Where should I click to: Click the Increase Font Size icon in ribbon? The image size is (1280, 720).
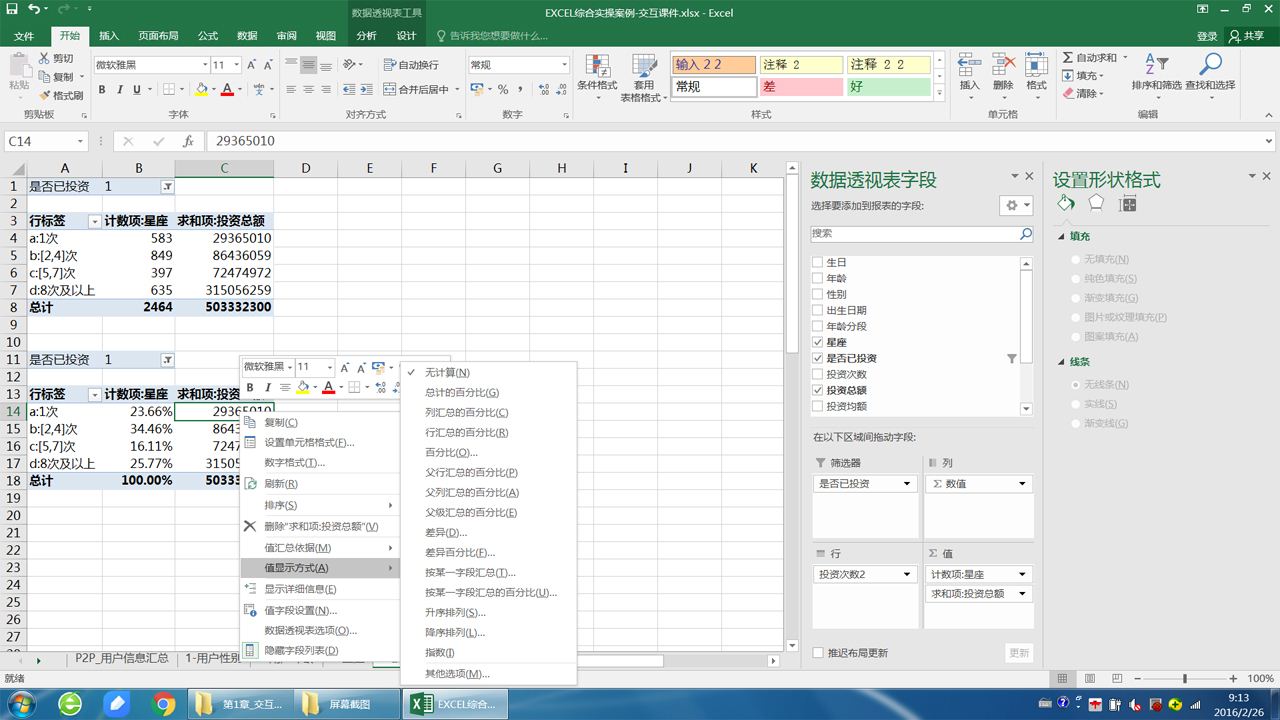pos(250,64)
